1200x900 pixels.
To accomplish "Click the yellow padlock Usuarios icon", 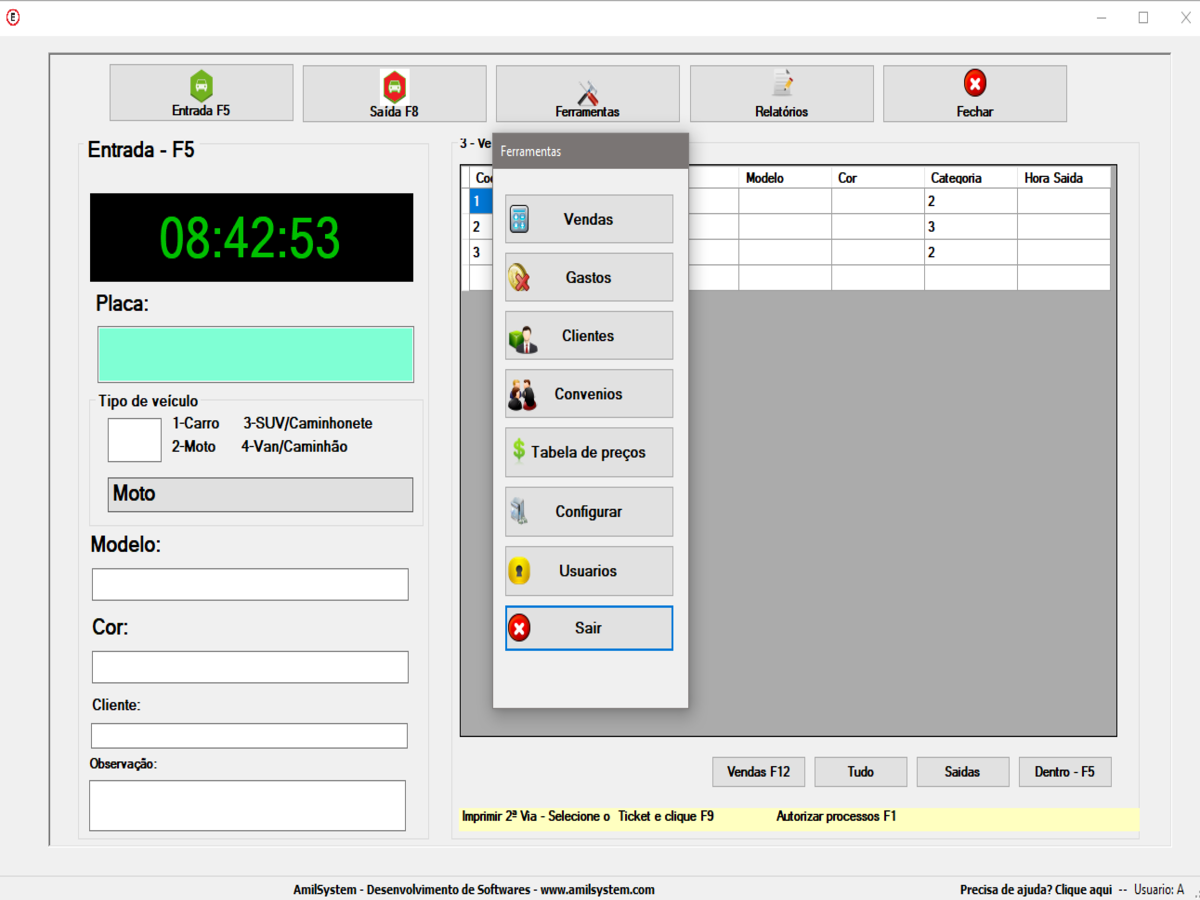I will pos(519,571).
